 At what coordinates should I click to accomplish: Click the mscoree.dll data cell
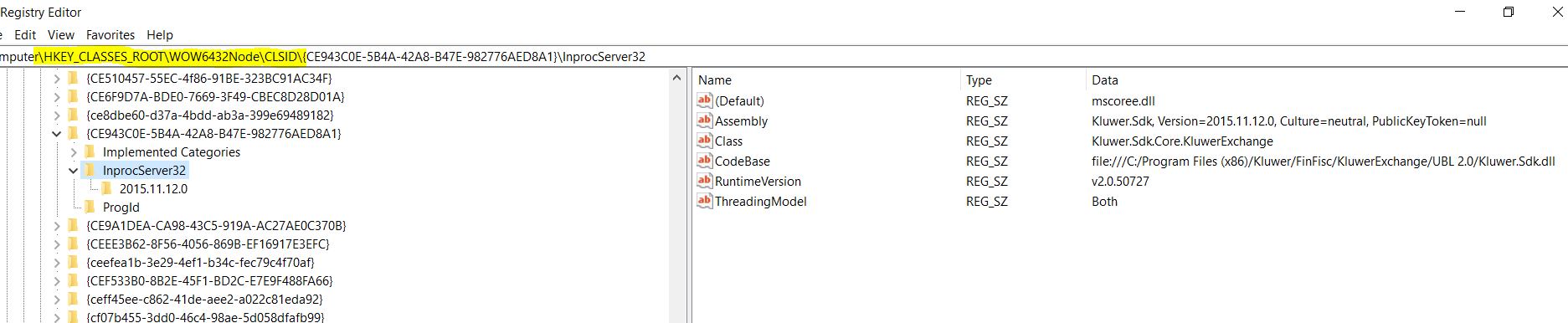coord(1123,100)
